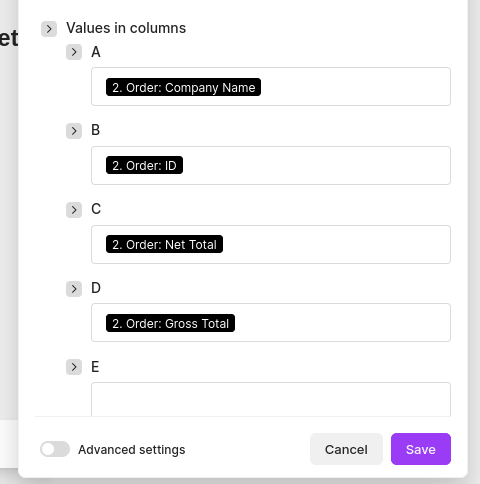480x484 pixels.
Task: Collapse the Values in columns section
Action: coord(49,29)
